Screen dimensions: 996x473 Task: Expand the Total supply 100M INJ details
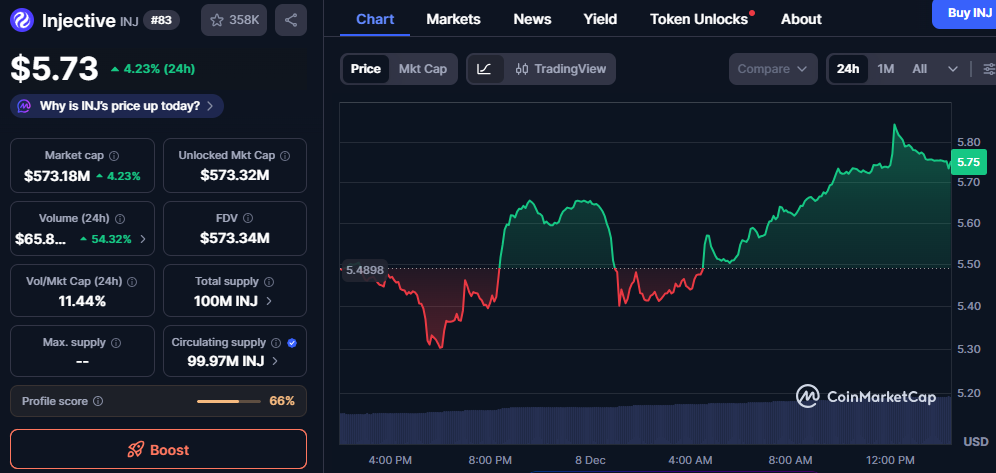click(x=235, y=300)
